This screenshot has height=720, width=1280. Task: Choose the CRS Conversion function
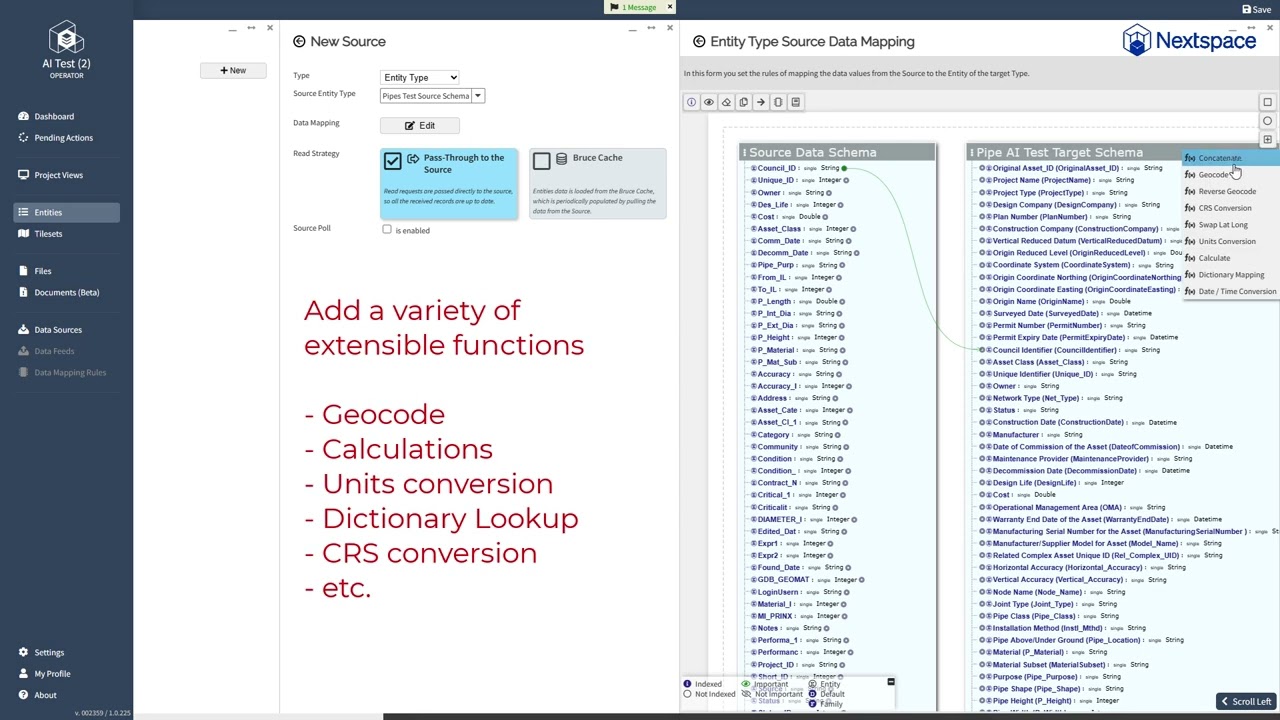1229,208
